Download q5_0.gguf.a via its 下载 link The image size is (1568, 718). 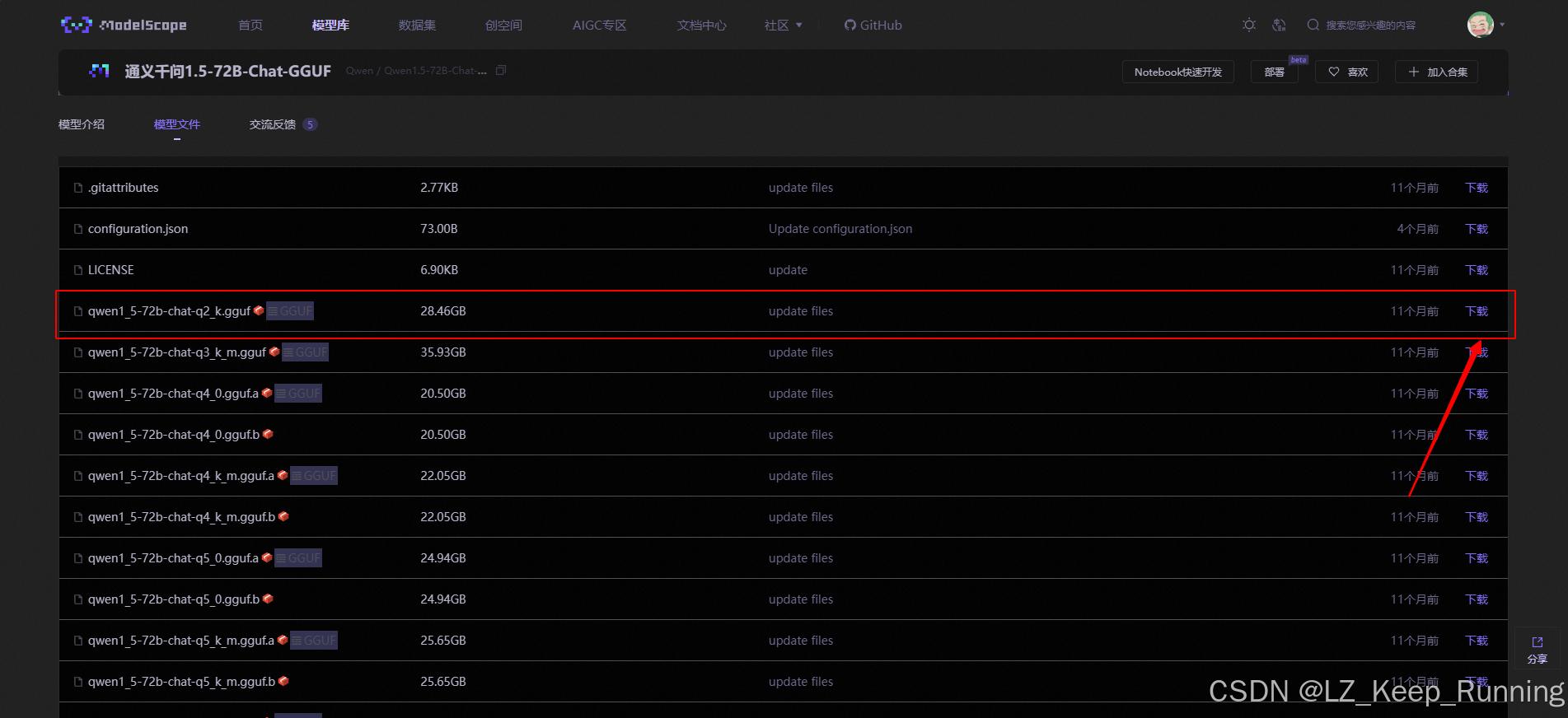1477,558
